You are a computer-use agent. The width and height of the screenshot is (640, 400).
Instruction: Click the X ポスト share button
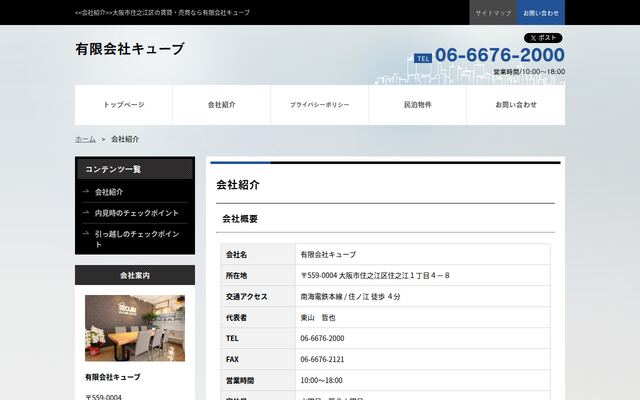[543, 38]
